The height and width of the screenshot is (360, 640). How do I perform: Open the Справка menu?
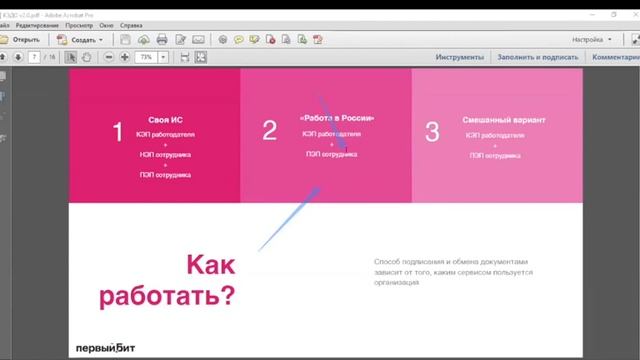(131, 25)
